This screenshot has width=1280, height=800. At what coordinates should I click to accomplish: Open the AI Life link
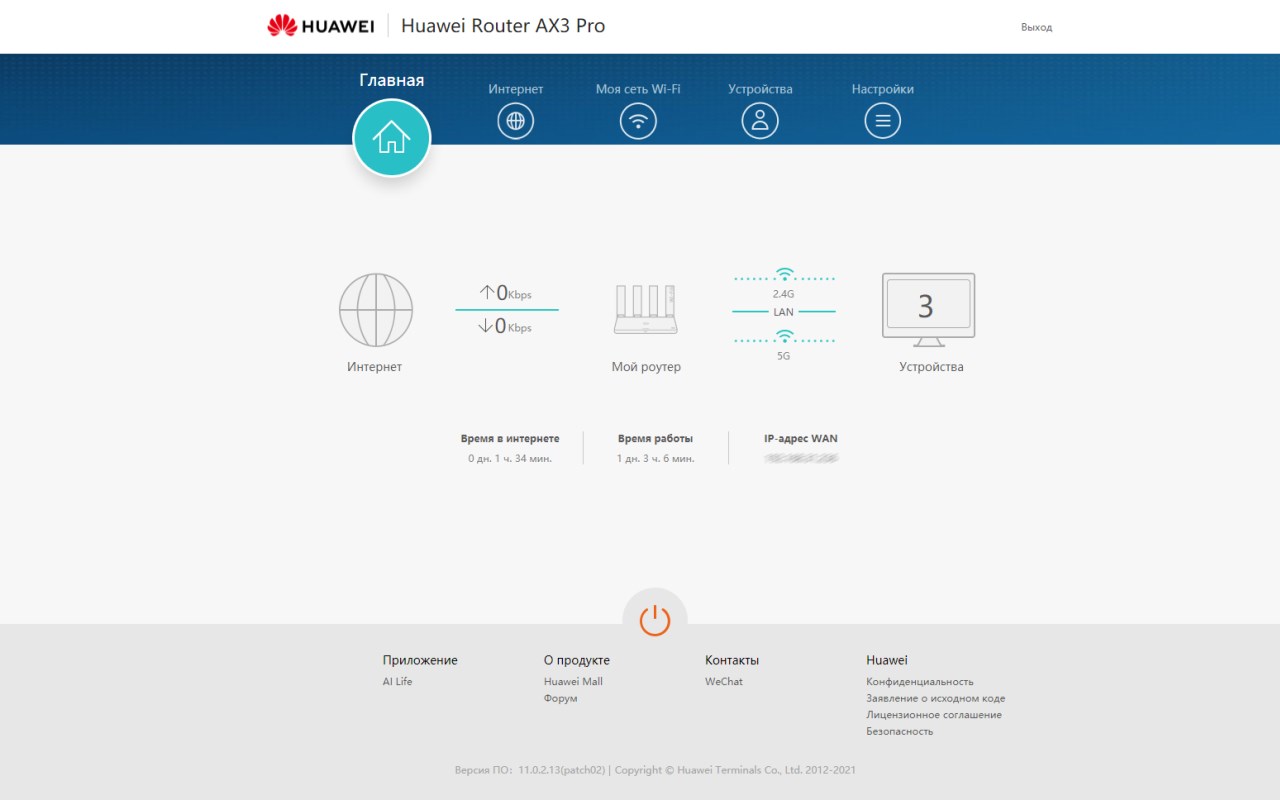pyautogui.click(x=397, y=681)
